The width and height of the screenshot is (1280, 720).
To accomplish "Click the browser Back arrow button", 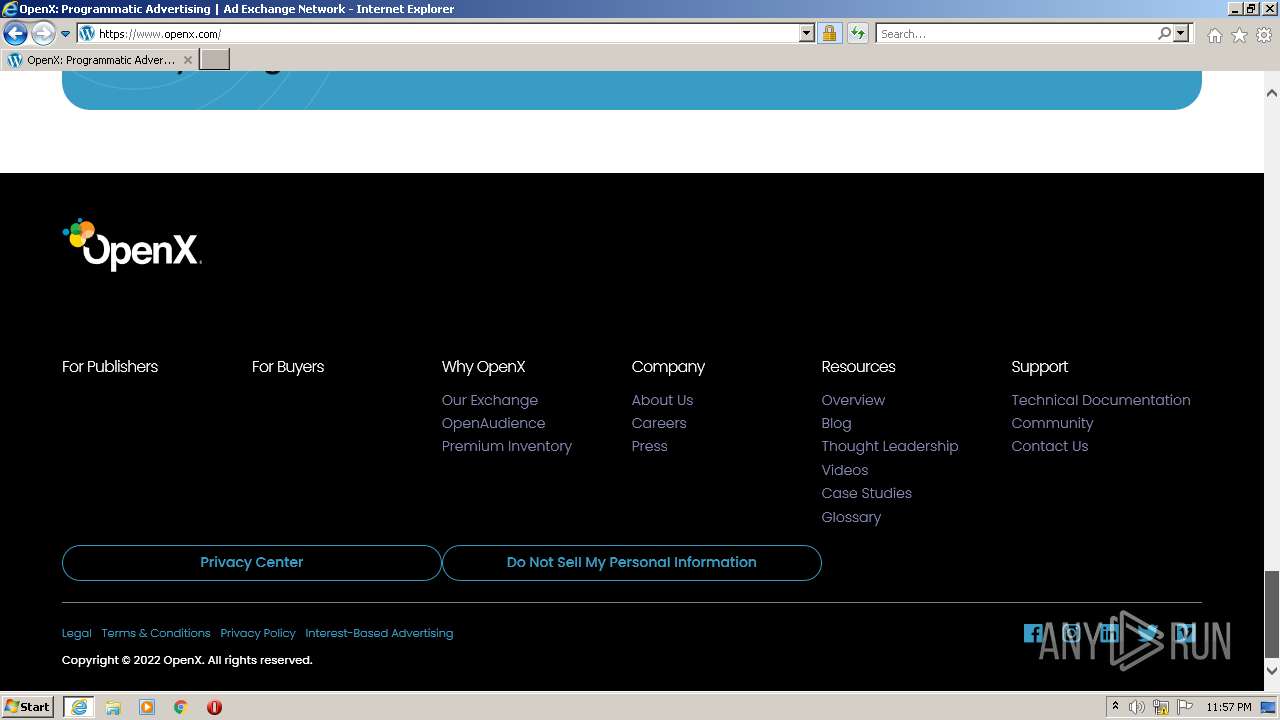I will [x=15, y=34].
